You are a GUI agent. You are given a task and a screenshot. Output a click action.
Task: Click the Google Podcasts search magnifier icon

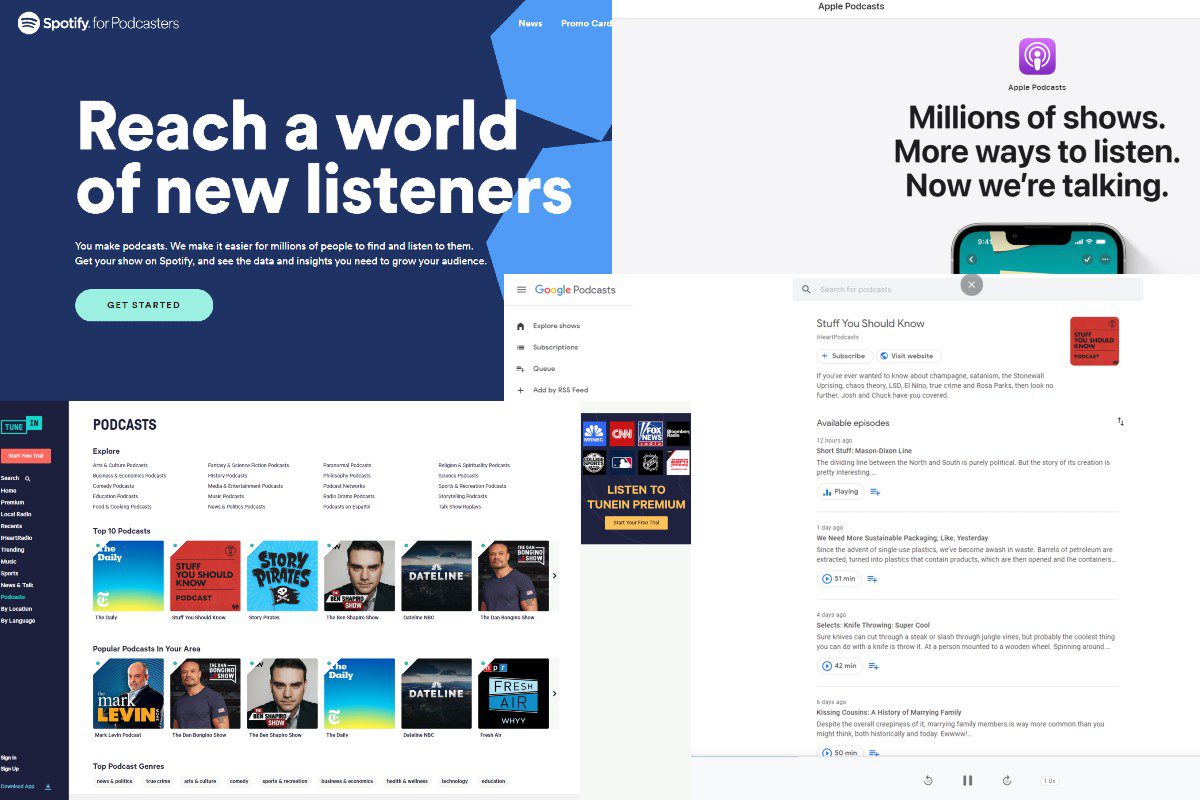point(806,289)
